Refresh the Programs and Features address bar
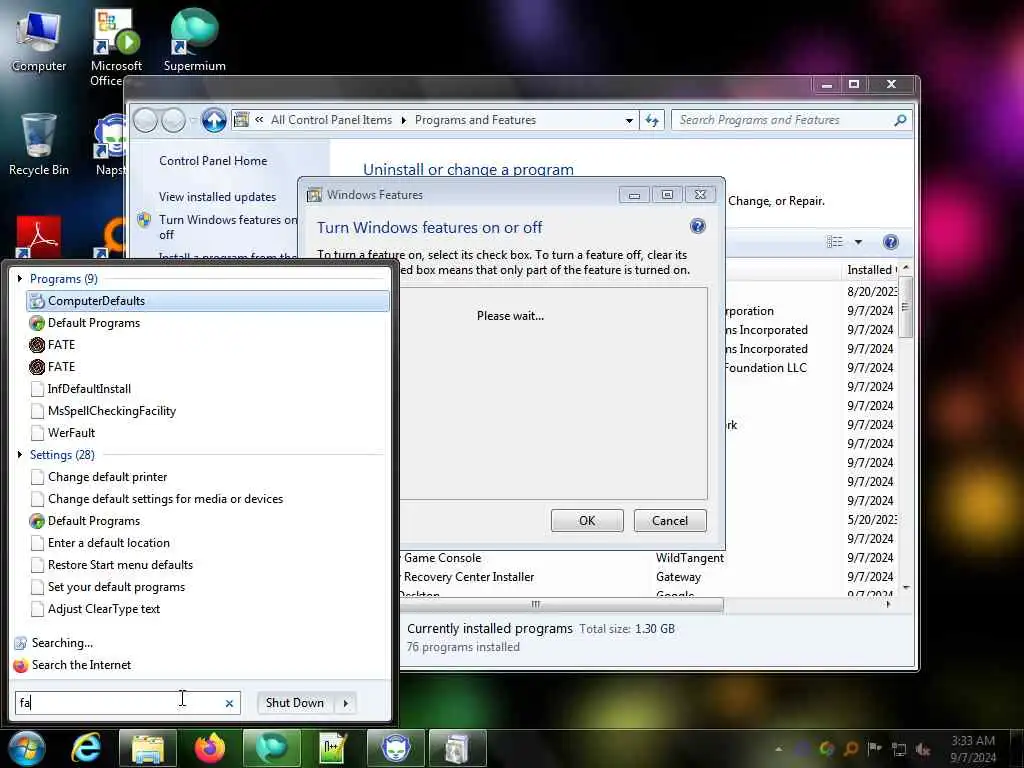The height and width of the screenshot is (768, 1024). coord(652,120)
